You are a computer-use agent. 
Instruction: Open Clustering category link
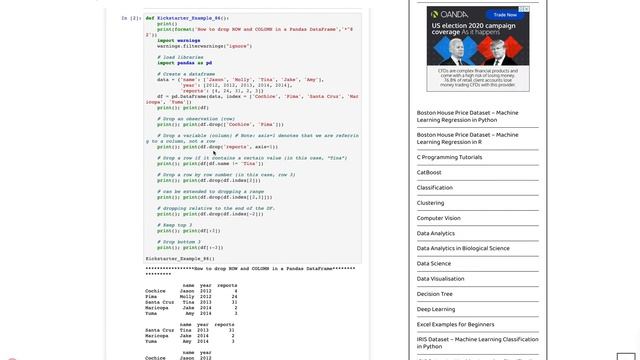[x=430, y=203]
